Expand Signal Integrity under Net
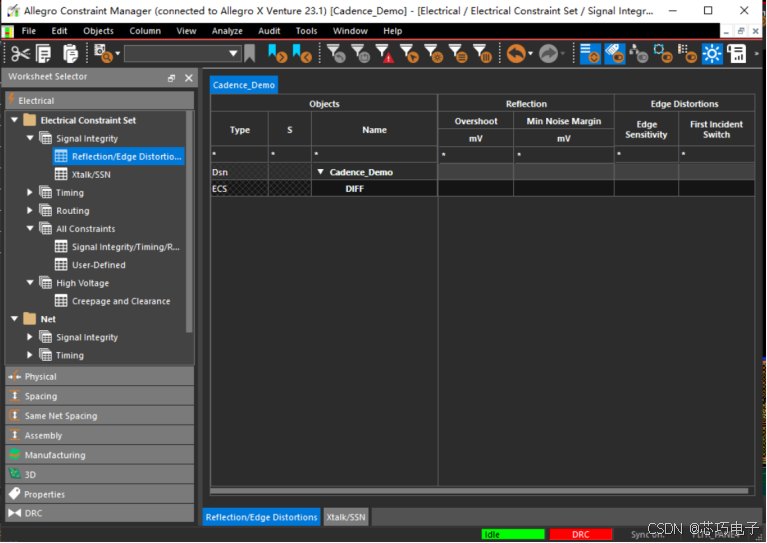The height and width of the screenshot is (543, 767). coord(30,337)
